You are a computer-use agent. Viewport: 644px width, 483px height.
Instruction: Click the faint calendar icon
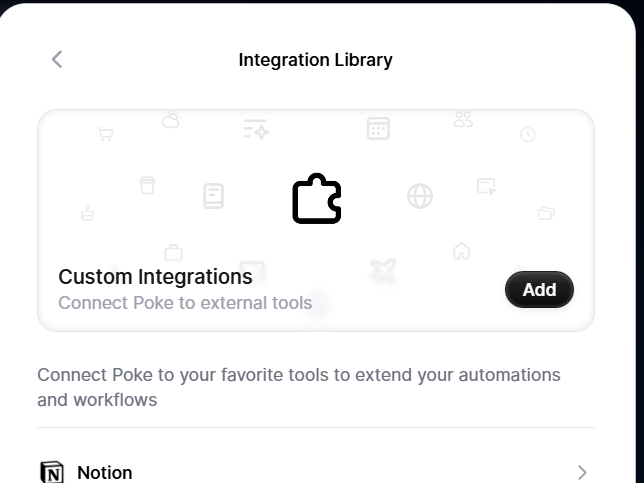(x=378, y=128)
